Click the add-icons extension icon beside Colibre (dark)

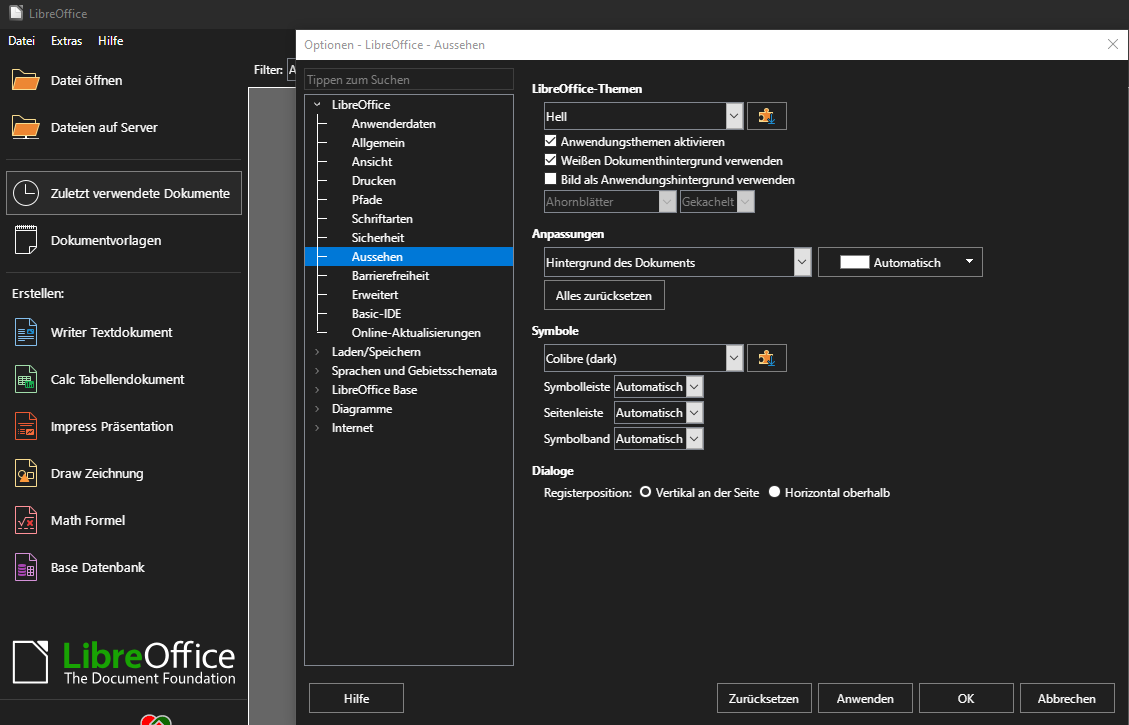coord(767,358)
